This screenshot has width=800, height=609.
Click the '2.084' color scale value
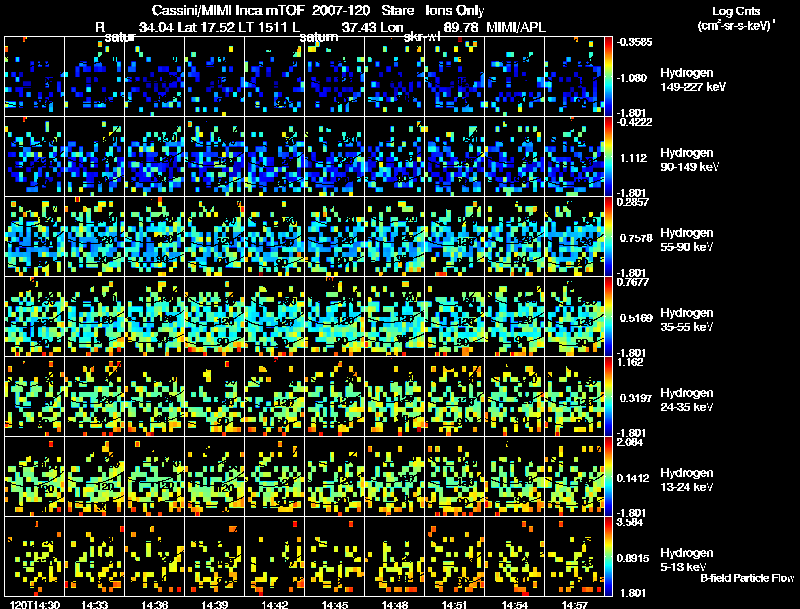tap(630, 442)
